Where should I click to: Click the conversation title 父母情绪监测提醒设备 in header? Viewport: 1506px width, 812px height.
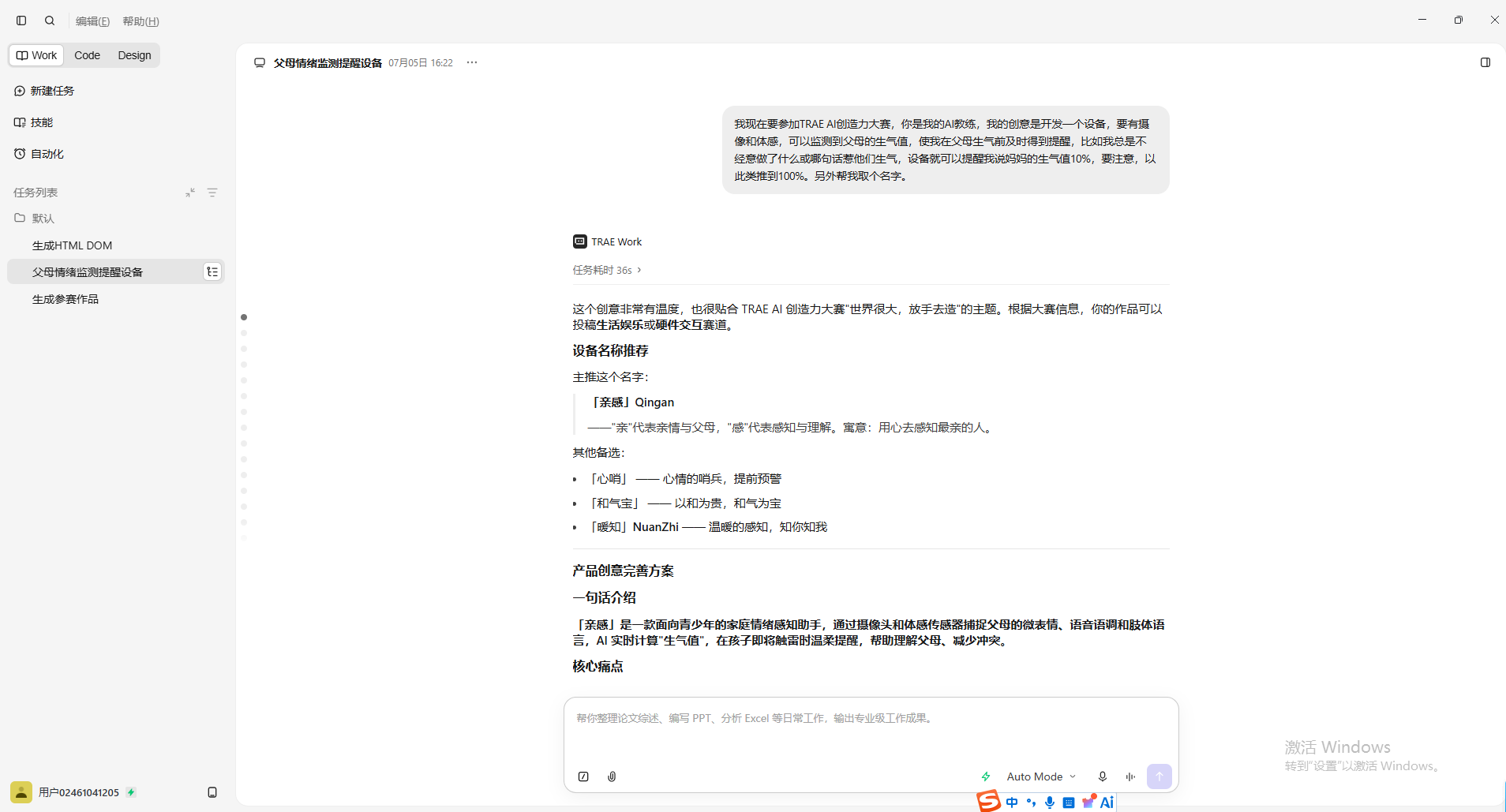[x=328, y=63]
